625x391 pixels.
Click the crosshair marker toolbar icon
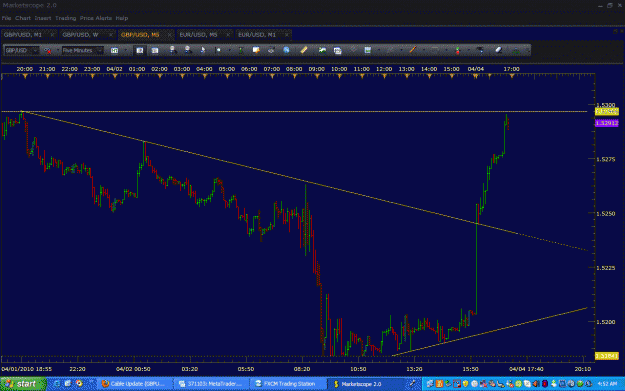pos(218,51)
